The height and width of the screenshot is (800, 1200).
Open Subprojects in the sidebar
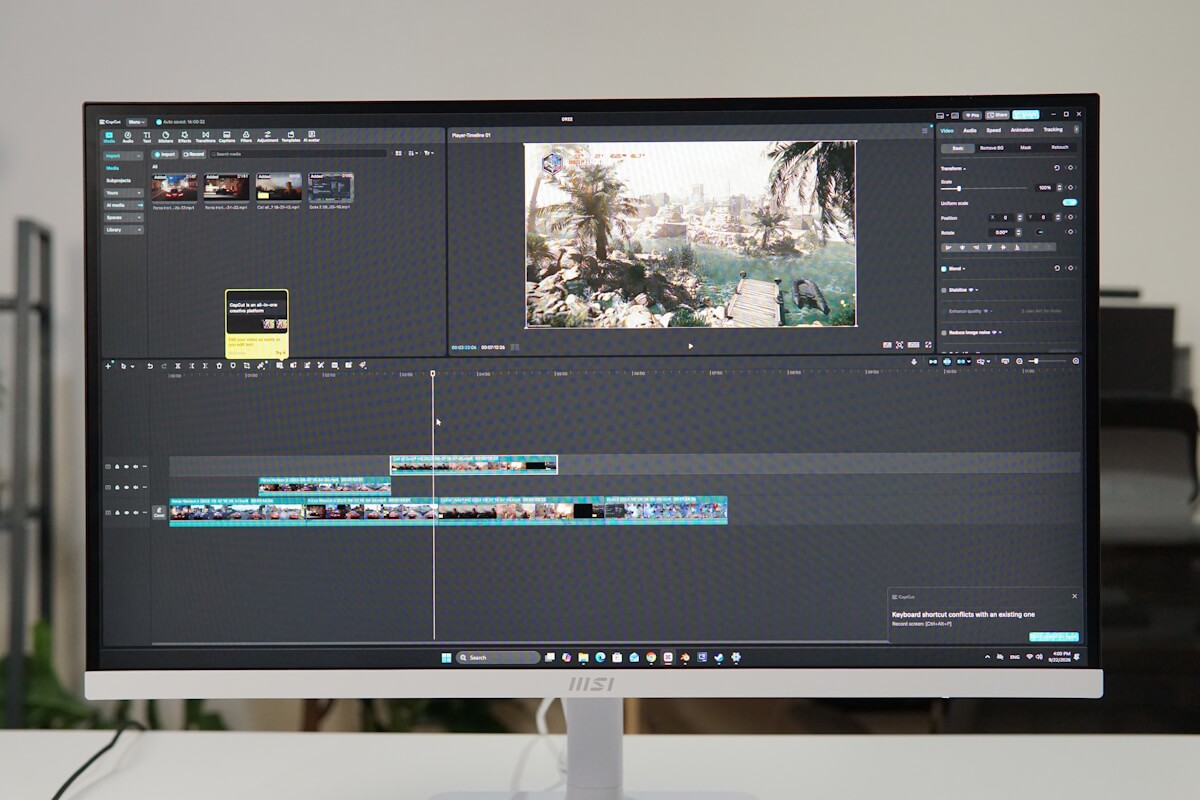pos(119,181)
